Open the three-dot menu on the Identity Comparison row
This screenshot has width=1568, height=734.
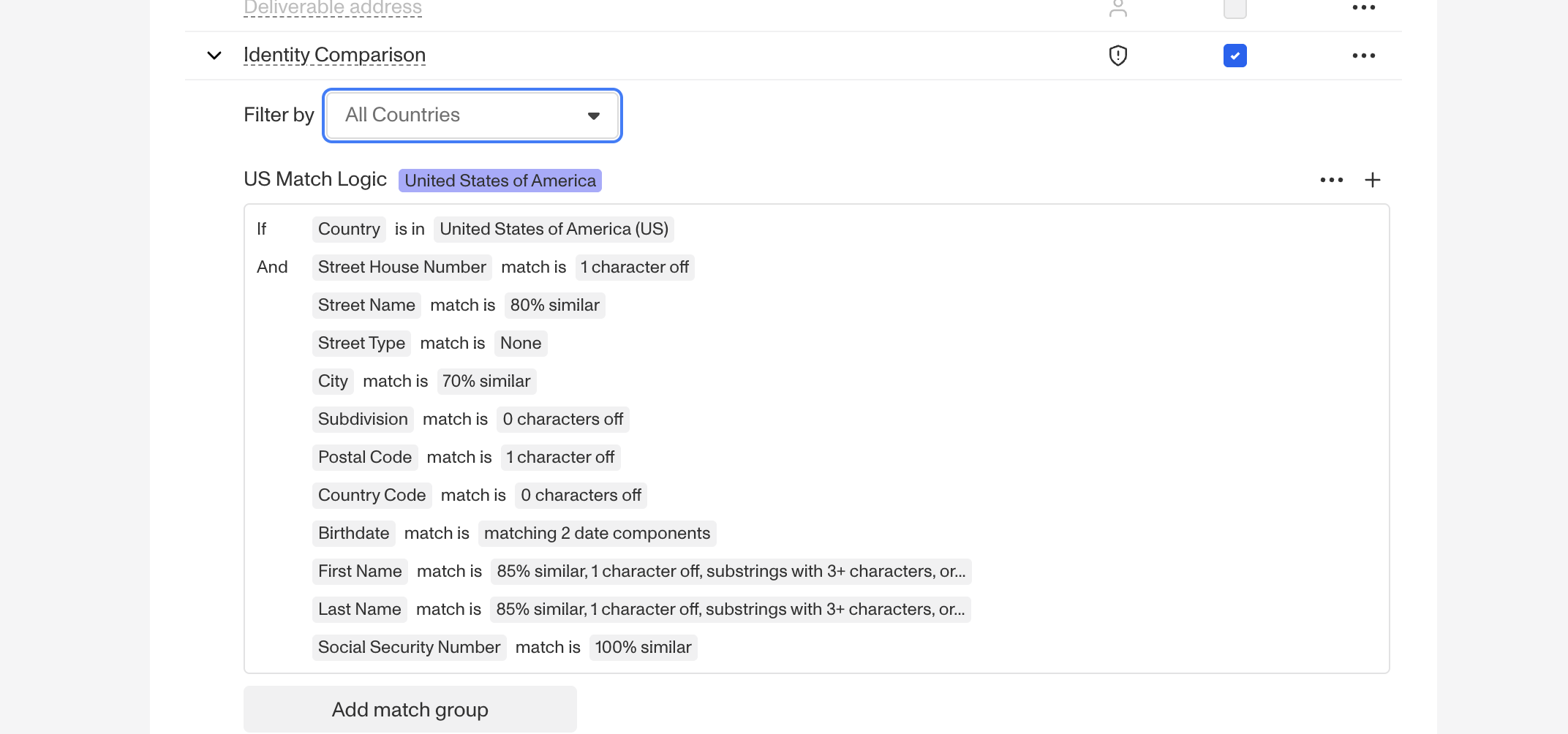coord(1363,55)
